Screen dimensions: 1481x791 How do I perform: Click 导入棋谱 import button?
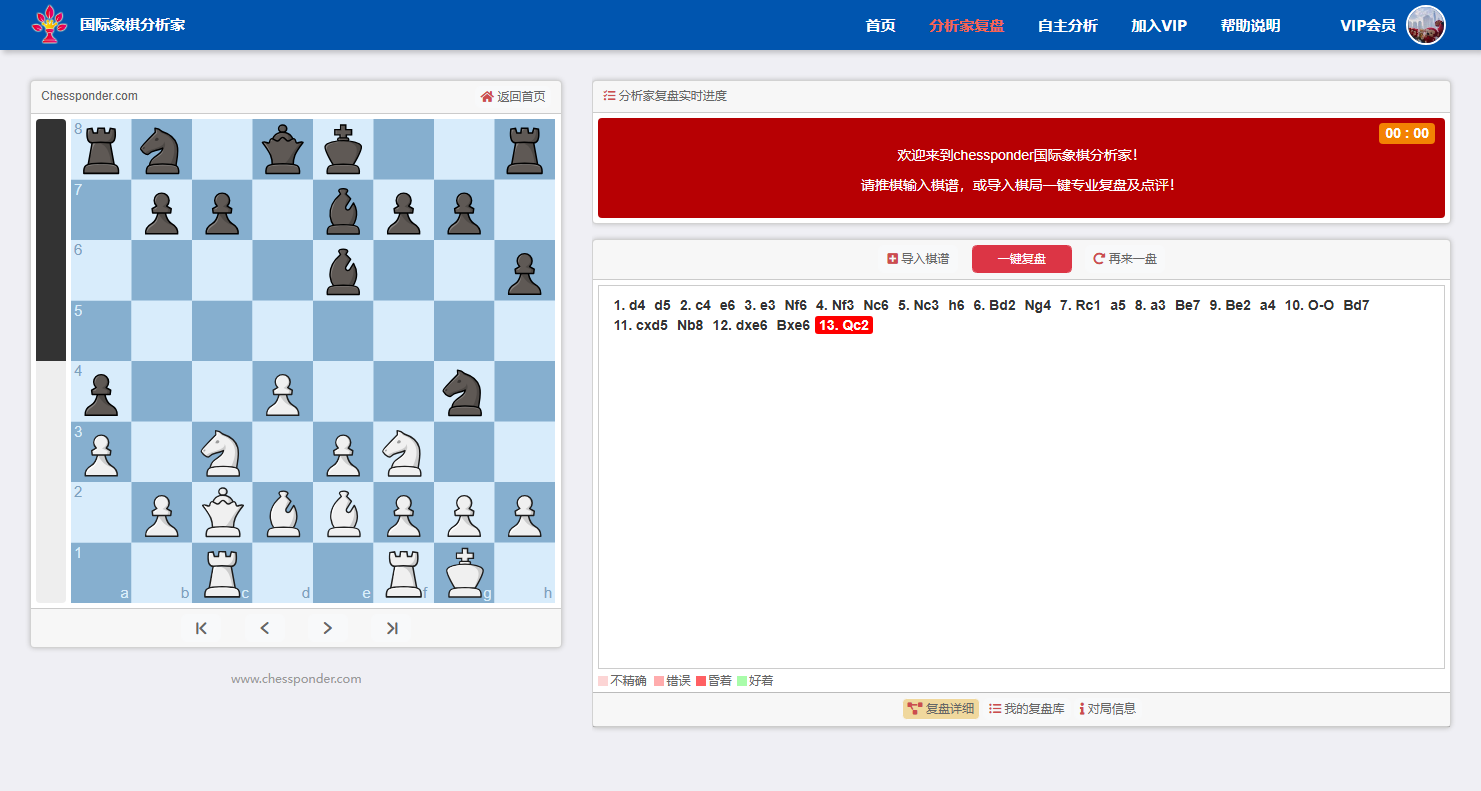pyautogui.click(x=918, y=259)
